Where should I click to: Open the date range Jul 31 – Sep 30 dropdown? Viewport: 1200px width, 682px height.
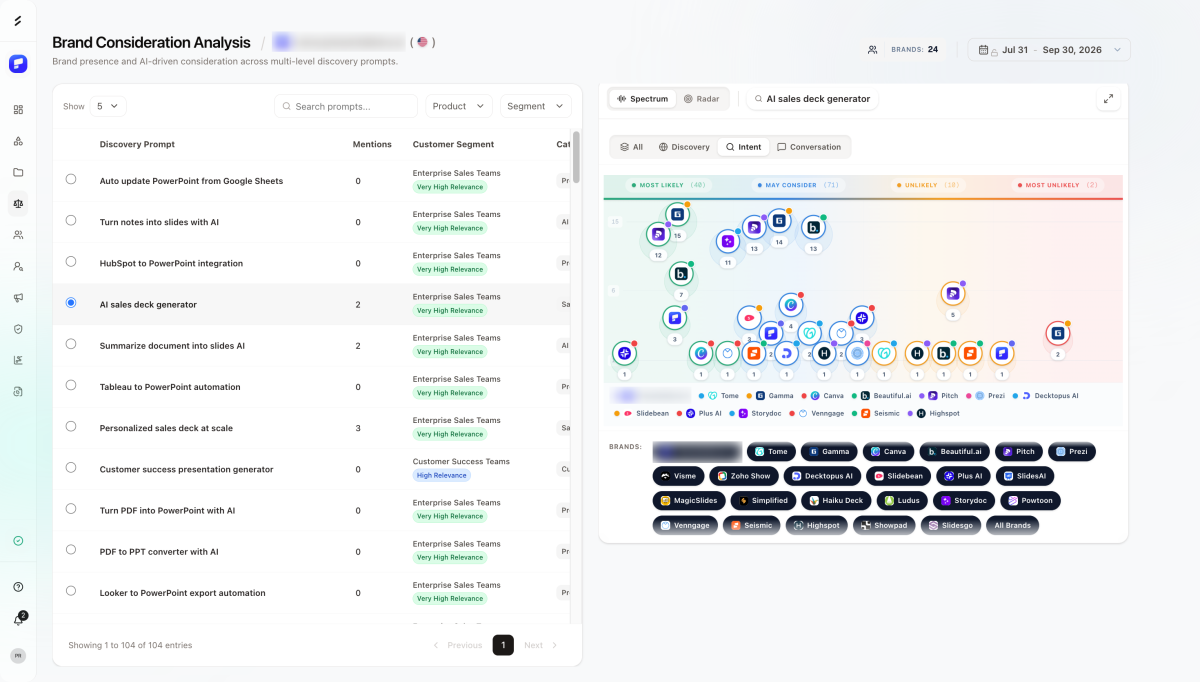(1049, 49)
